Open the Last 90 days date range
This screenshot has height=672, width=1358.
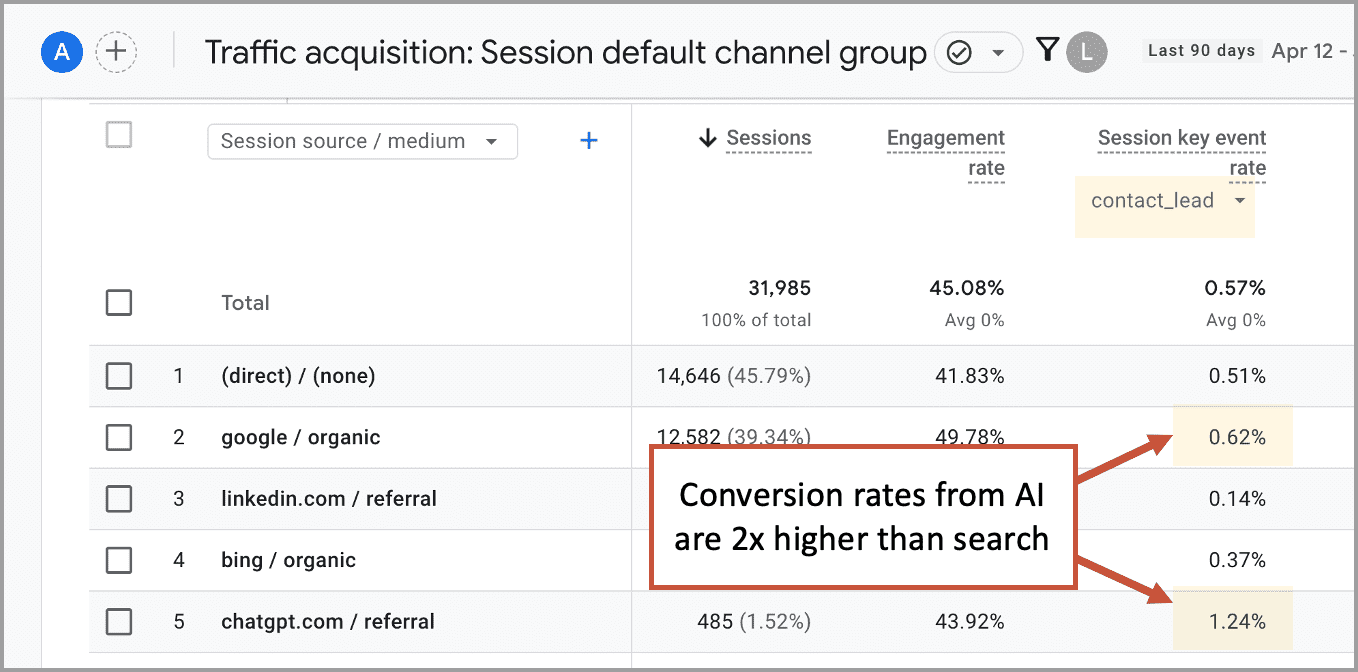point(1201,51)
